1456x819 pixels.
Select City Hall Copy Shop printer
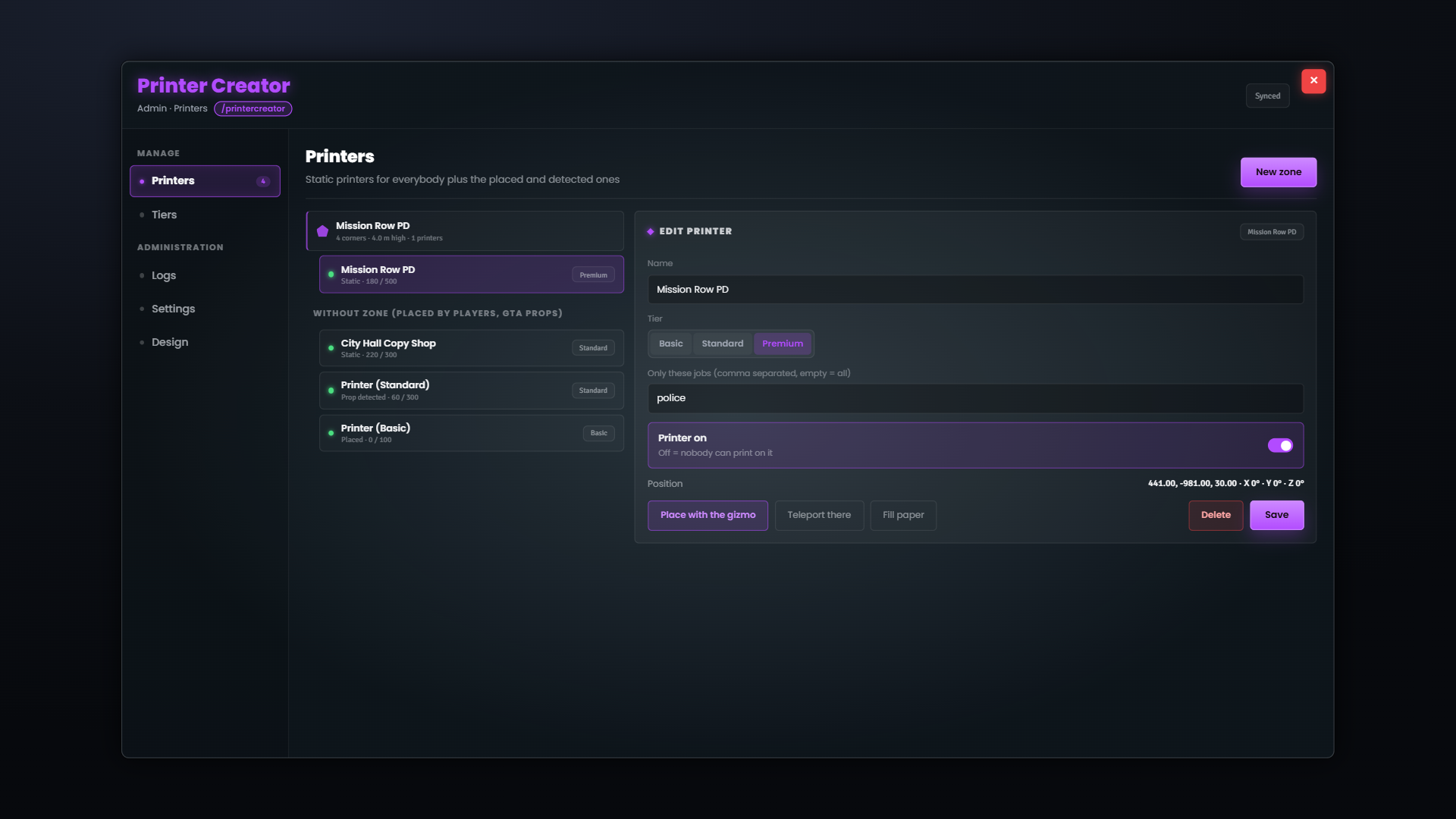point(472,348)
